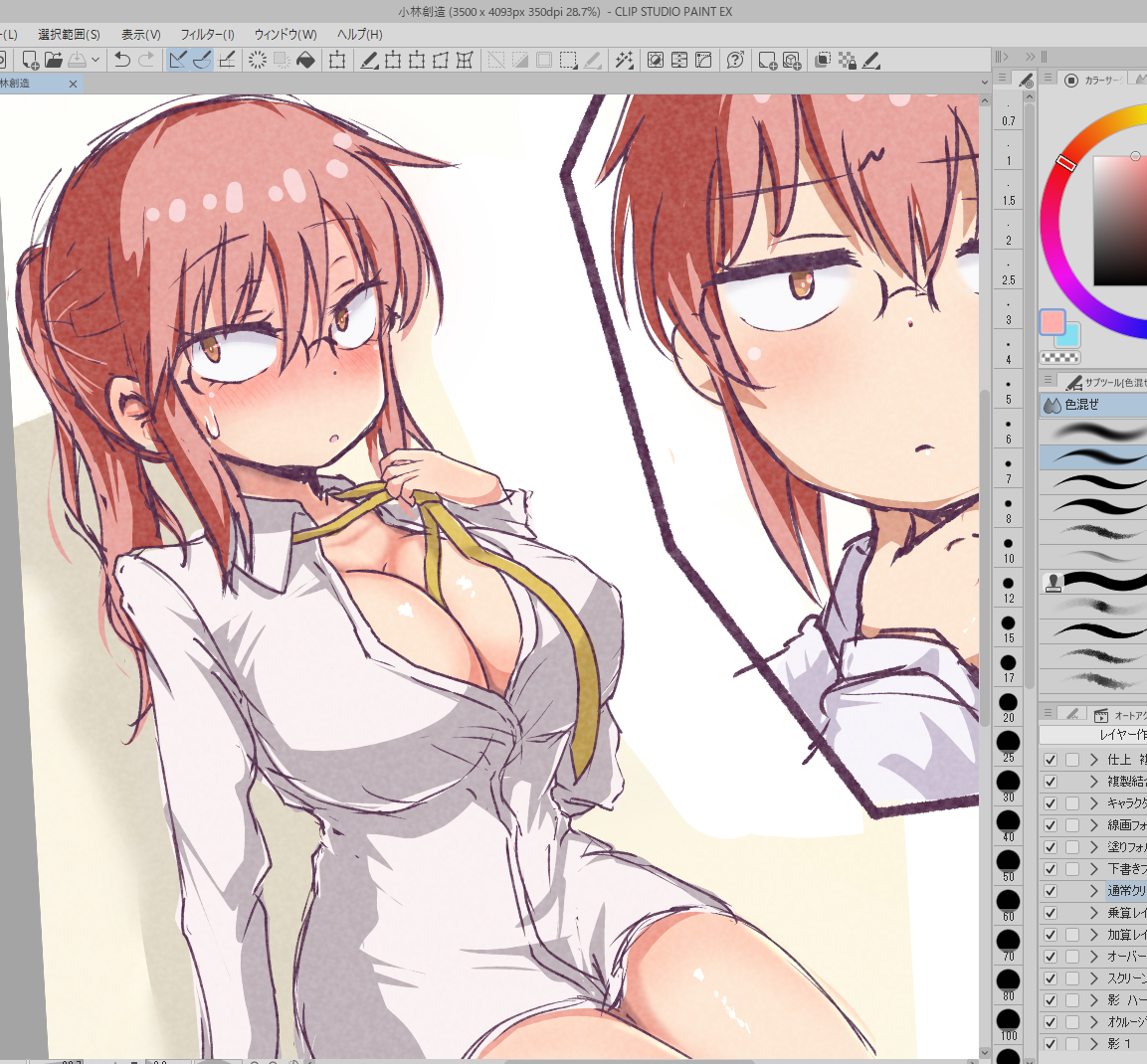The height and width of the screenshot is (1064, 1147).
Task: Select the transparent checkered color swatch
Action: [1059, 358]
